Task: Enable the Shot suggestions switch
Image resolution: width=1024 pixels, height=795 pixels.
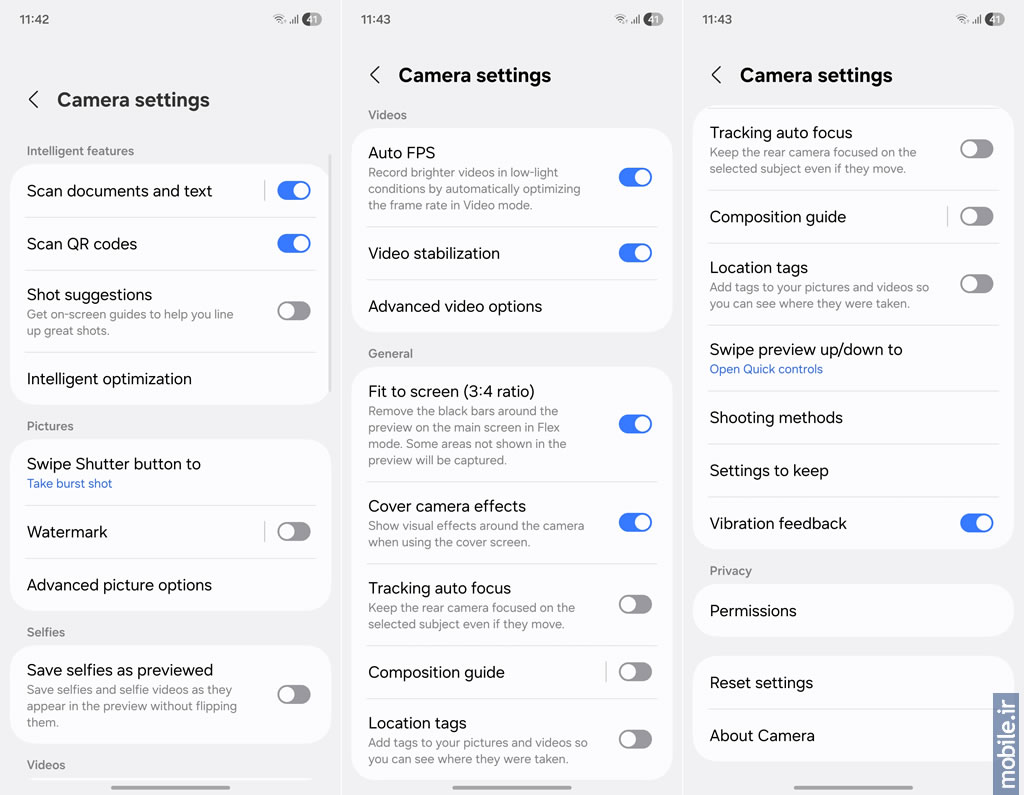Action: coord(294,311)
